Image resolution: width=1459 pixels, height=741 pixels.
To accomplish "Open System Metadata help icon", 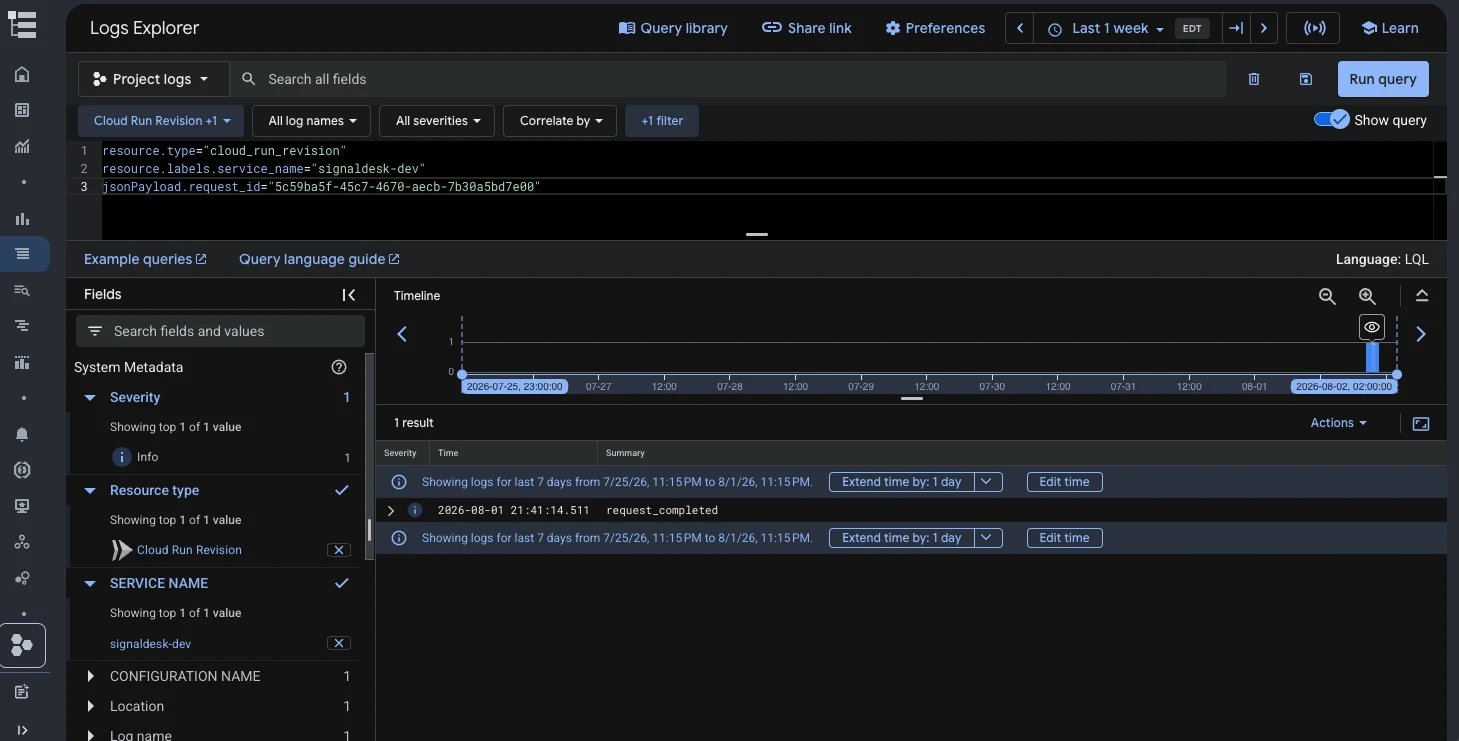I will pos(339,367).
